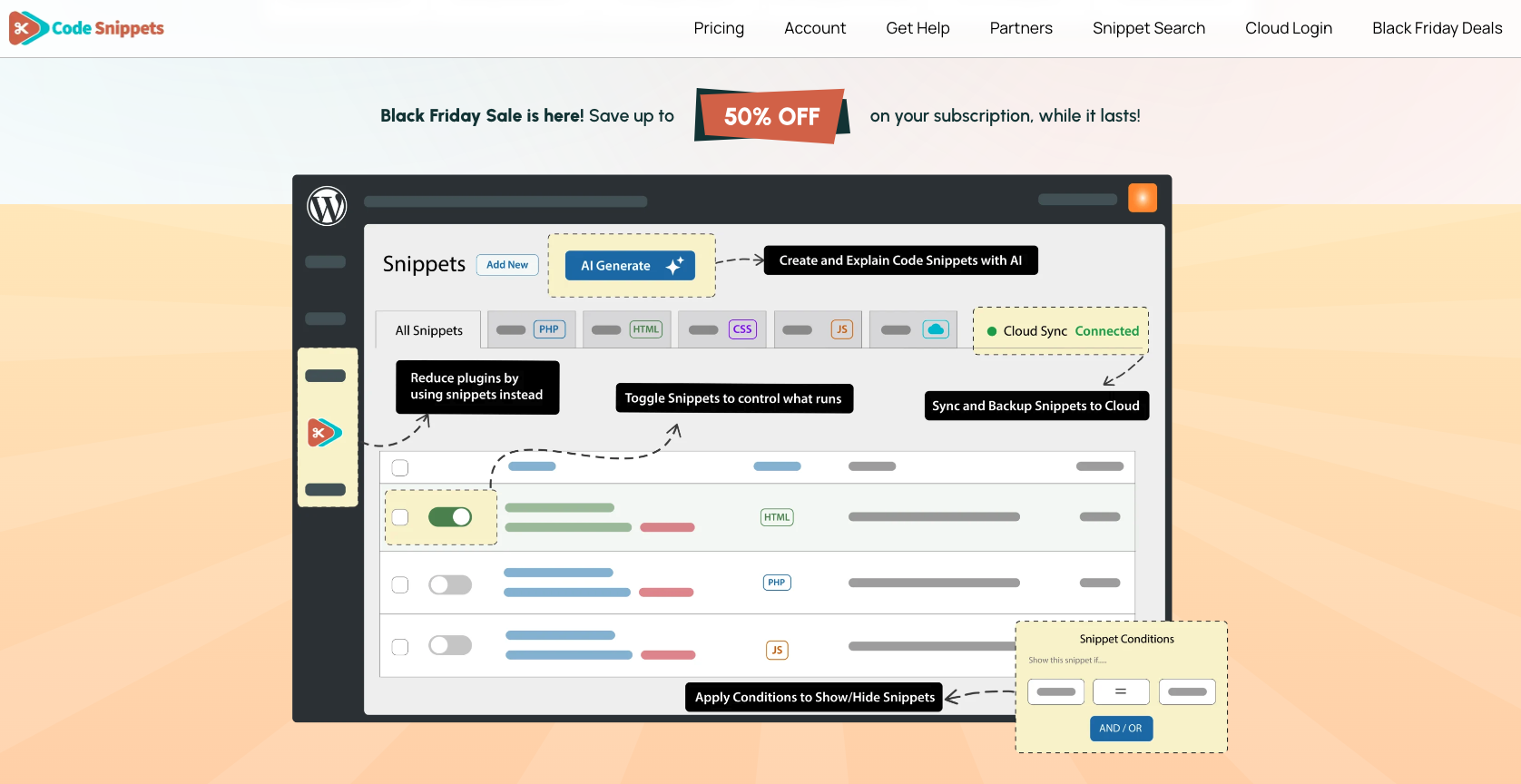1521x784 pixels.
Task: Open Snippet Search
Action: pos(1149,28)
